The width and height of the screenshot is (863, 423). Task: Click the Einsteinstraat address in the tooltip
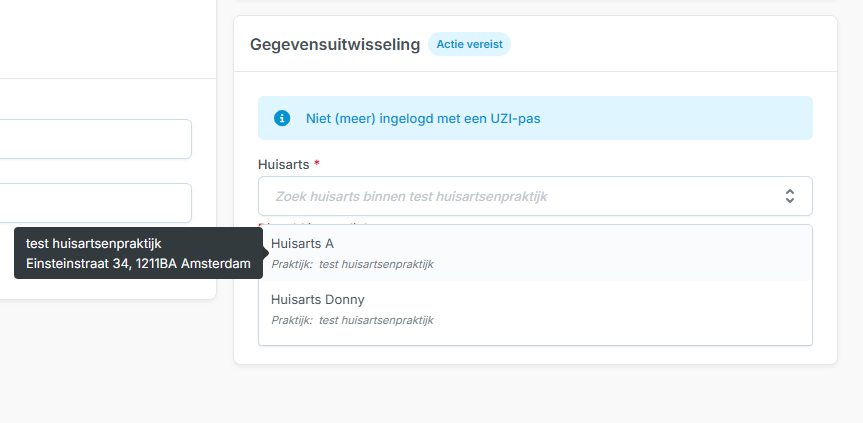[138, 264]
